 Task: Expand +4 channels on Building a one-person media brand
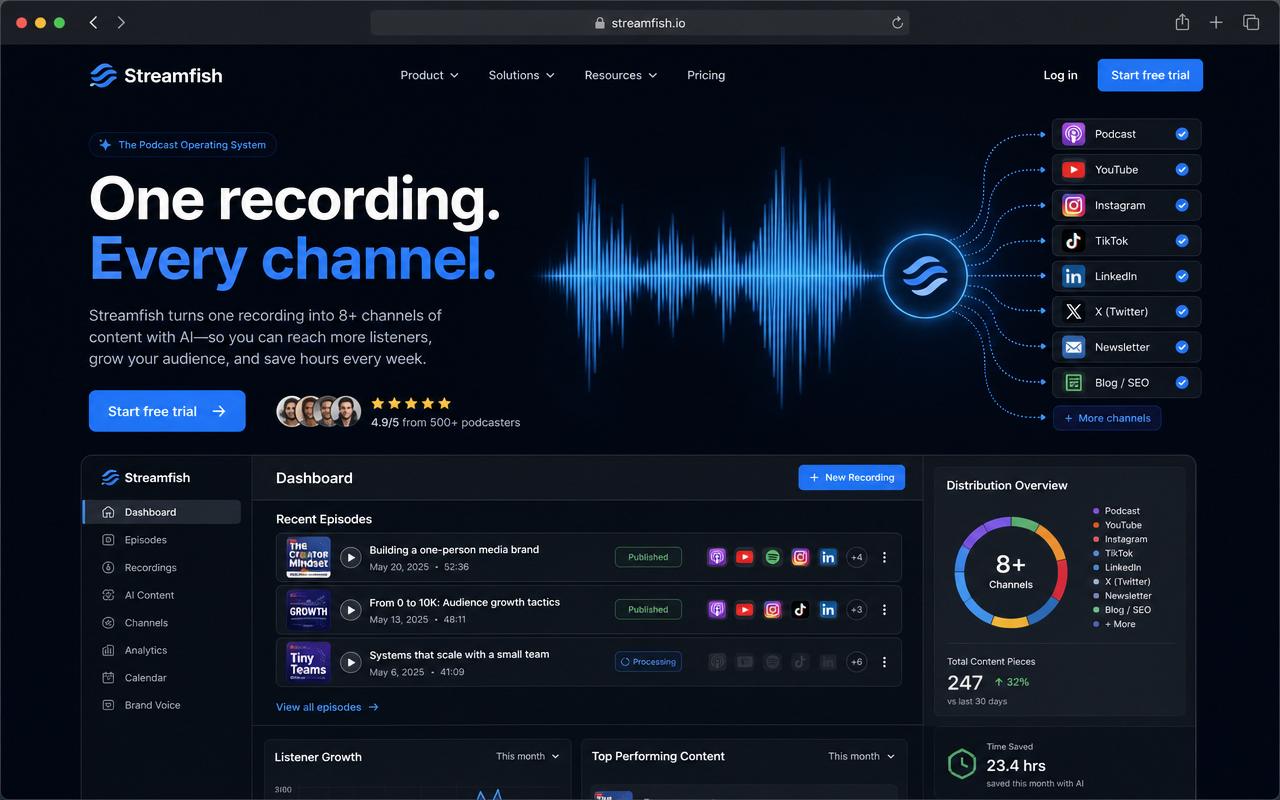[856, 557]
